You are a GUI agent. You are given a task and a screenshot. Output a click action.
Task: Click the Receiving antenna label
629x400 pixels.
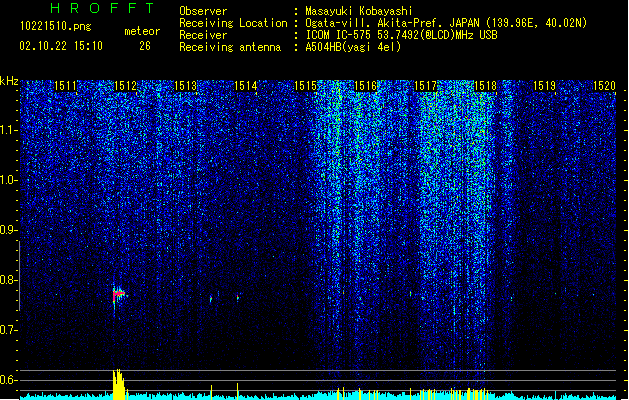point(230,47)
